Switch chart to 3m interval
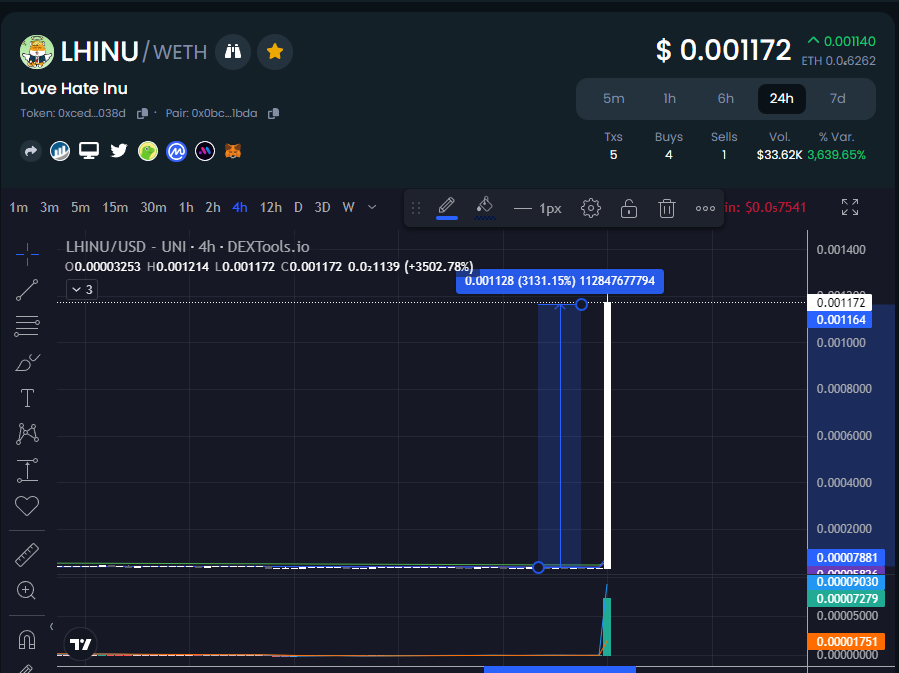Viewport: 899px width, 673px height. click(x=49, y=208)
